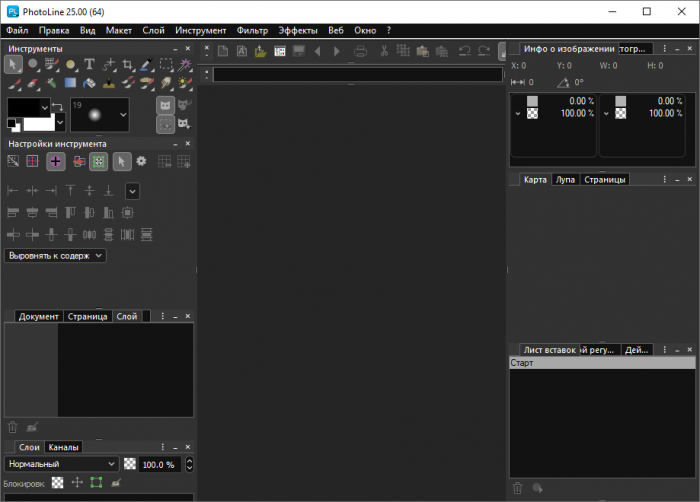Expand the Выровнять к содерж dropdown
700x502 pixels.
pyautogui.click(x=56, y=255)
